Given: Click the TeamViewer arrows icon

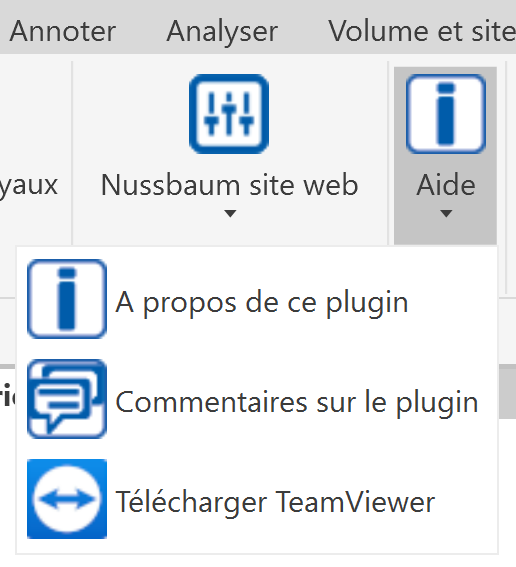Looking at the screenshot, I should click(67, 499).
